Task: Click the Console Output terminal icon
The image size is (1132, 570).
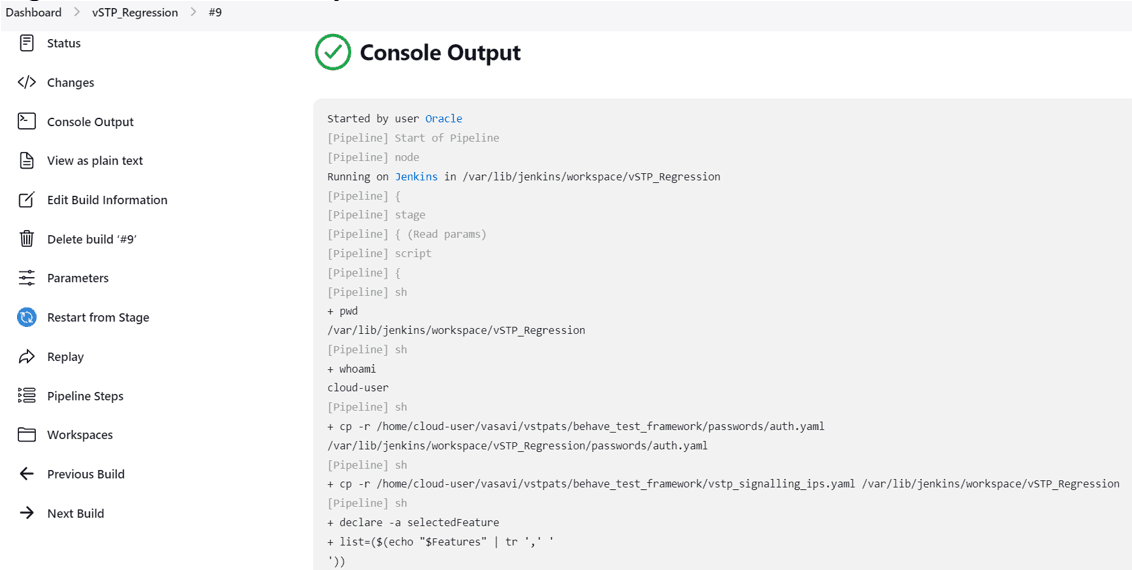Action: click(x=27, y=121)
